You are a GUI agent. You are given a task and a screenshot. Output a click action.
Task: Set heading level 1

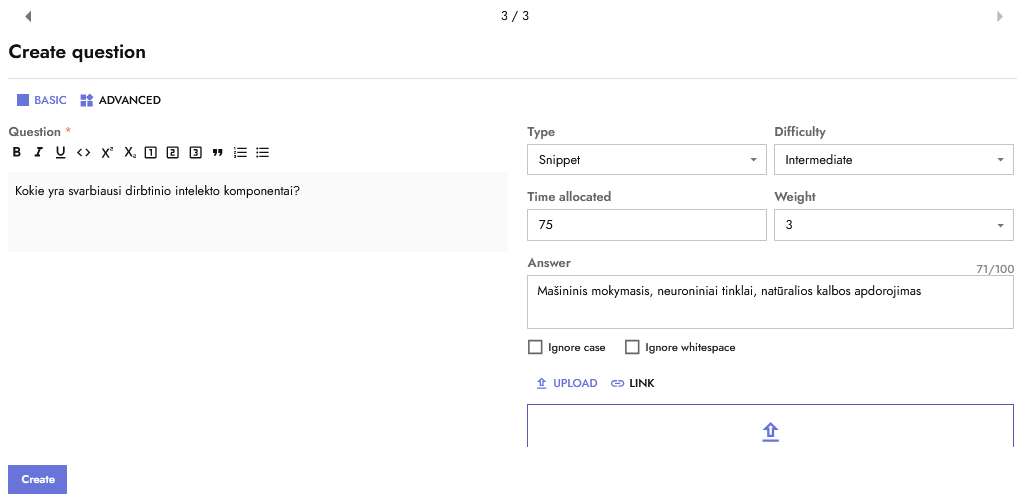(151, 153)
